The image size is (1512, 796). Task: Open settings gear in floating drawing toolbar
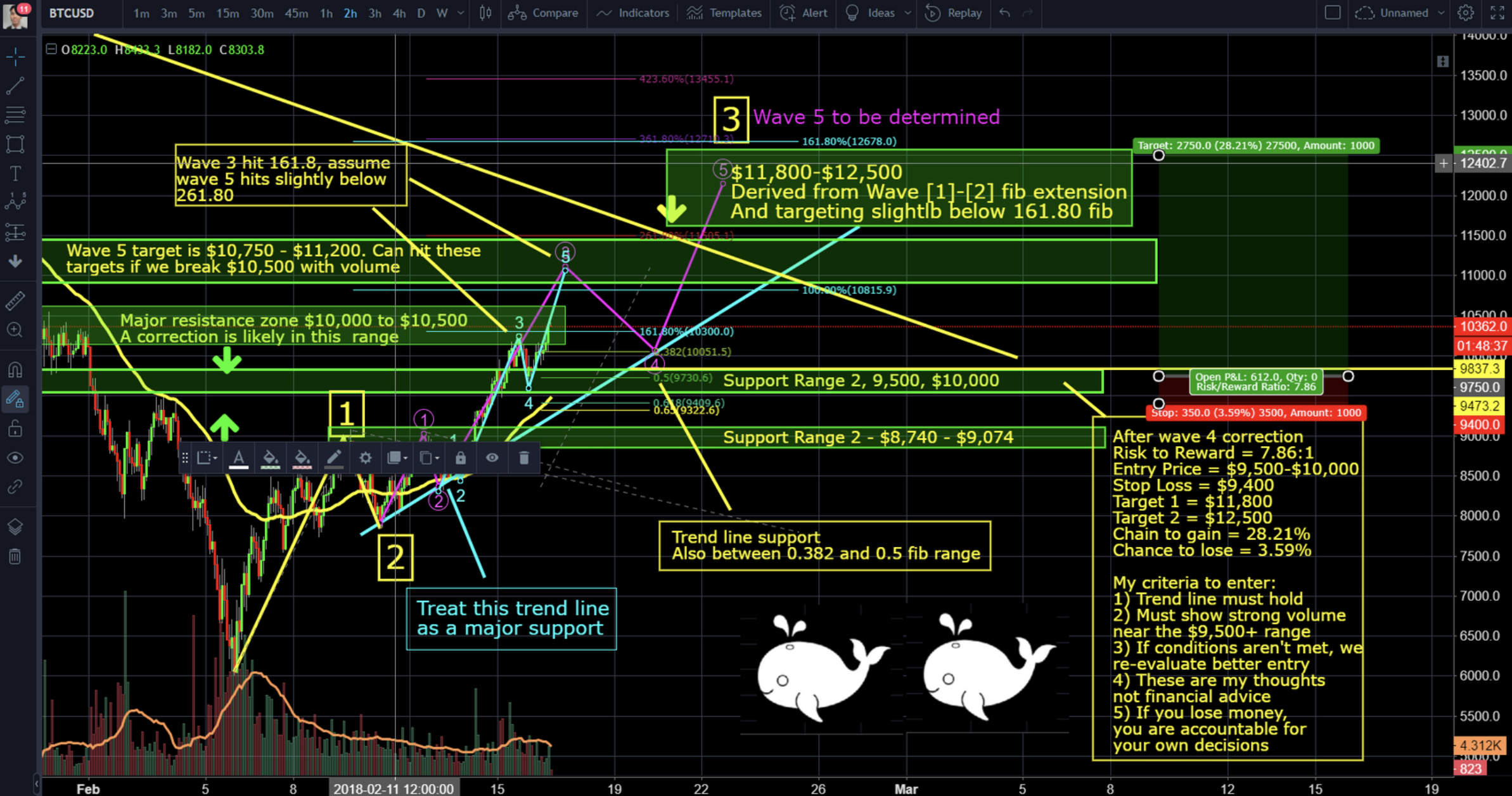pos(366,458)
